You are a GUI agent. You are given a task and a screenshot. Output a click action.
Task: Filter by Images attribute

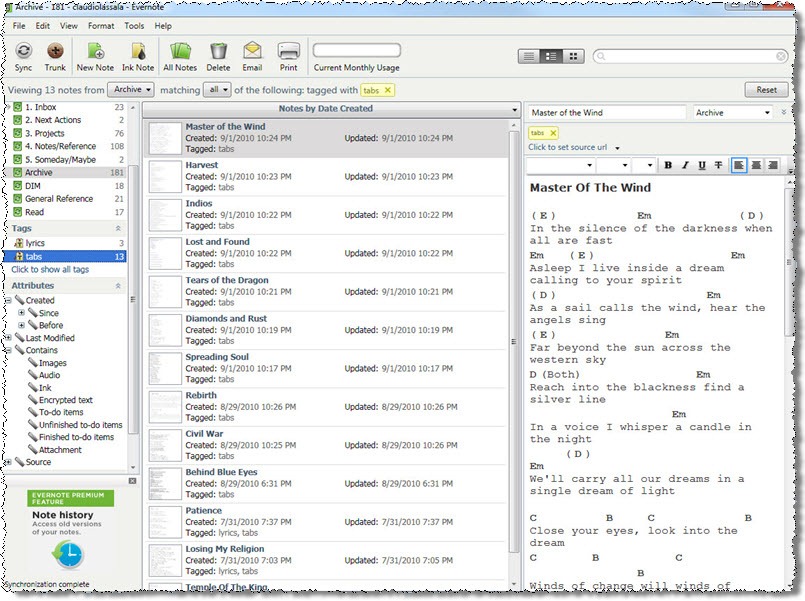click(x=53, y=363)
